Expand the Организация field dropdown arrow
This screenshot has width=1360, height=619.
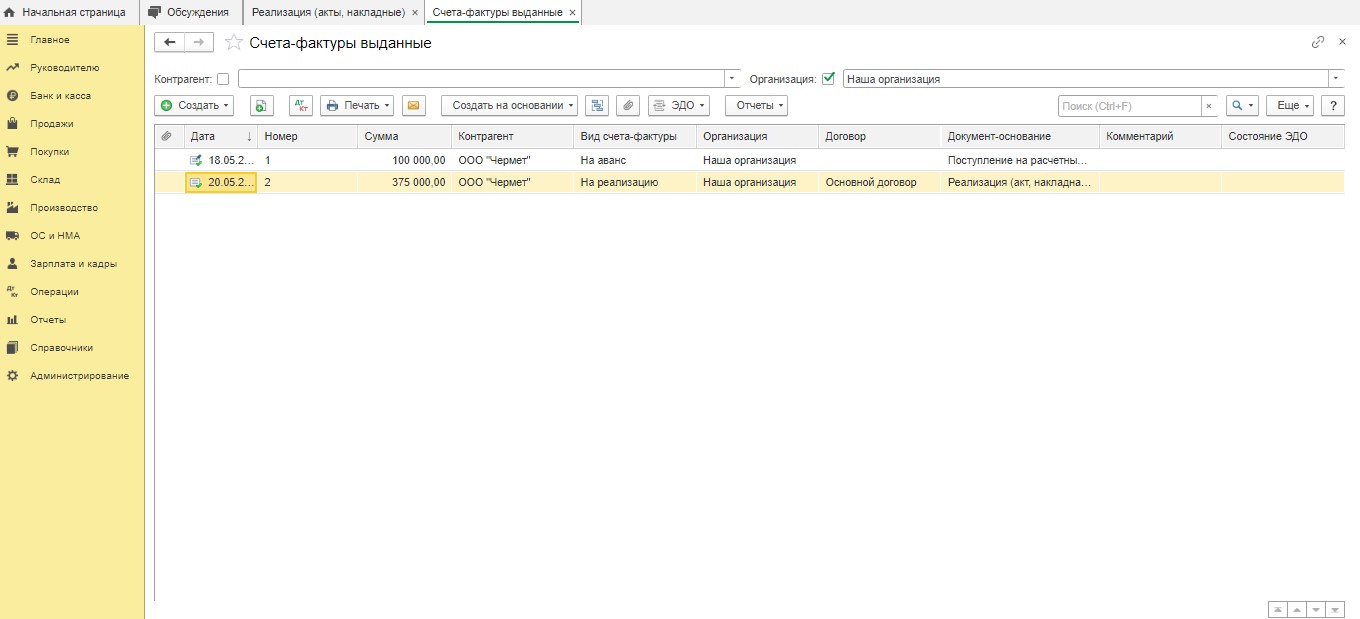pos(1336,79)
